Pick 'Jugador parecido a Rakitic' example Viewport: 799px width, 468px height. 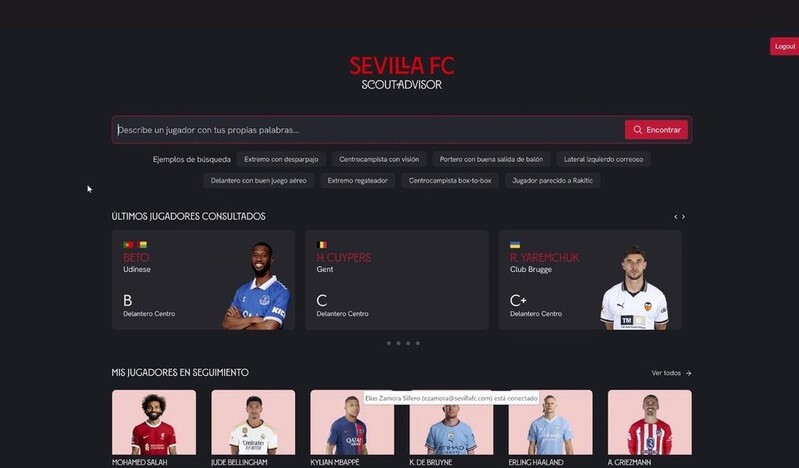click(552, 180)
